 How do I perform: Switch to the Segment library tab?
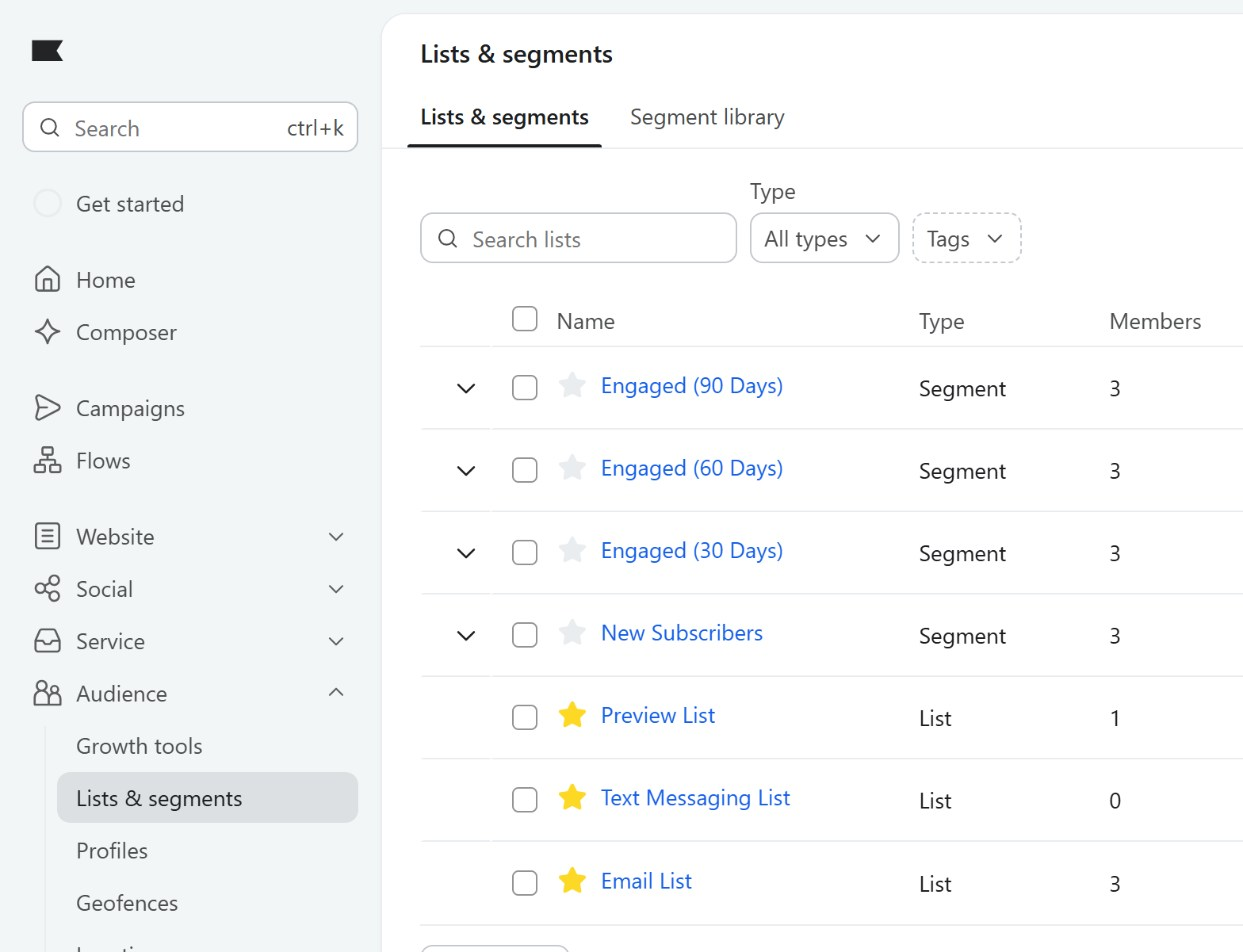click(x=707, y=117)
